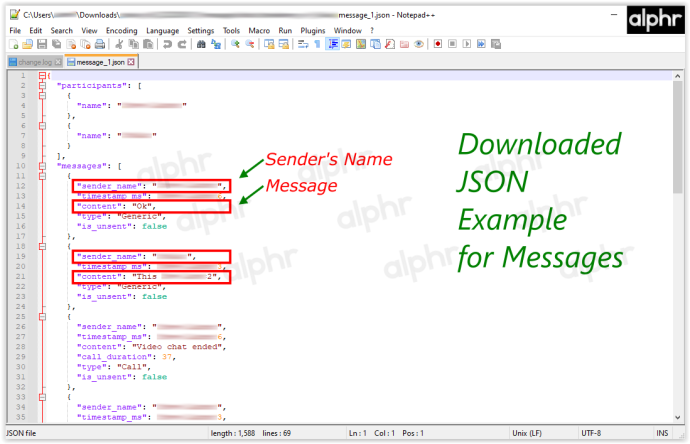Toggle show all characters paragraph icon
Image resolution: width=690 pixels, height=444 pixels.
317,44
